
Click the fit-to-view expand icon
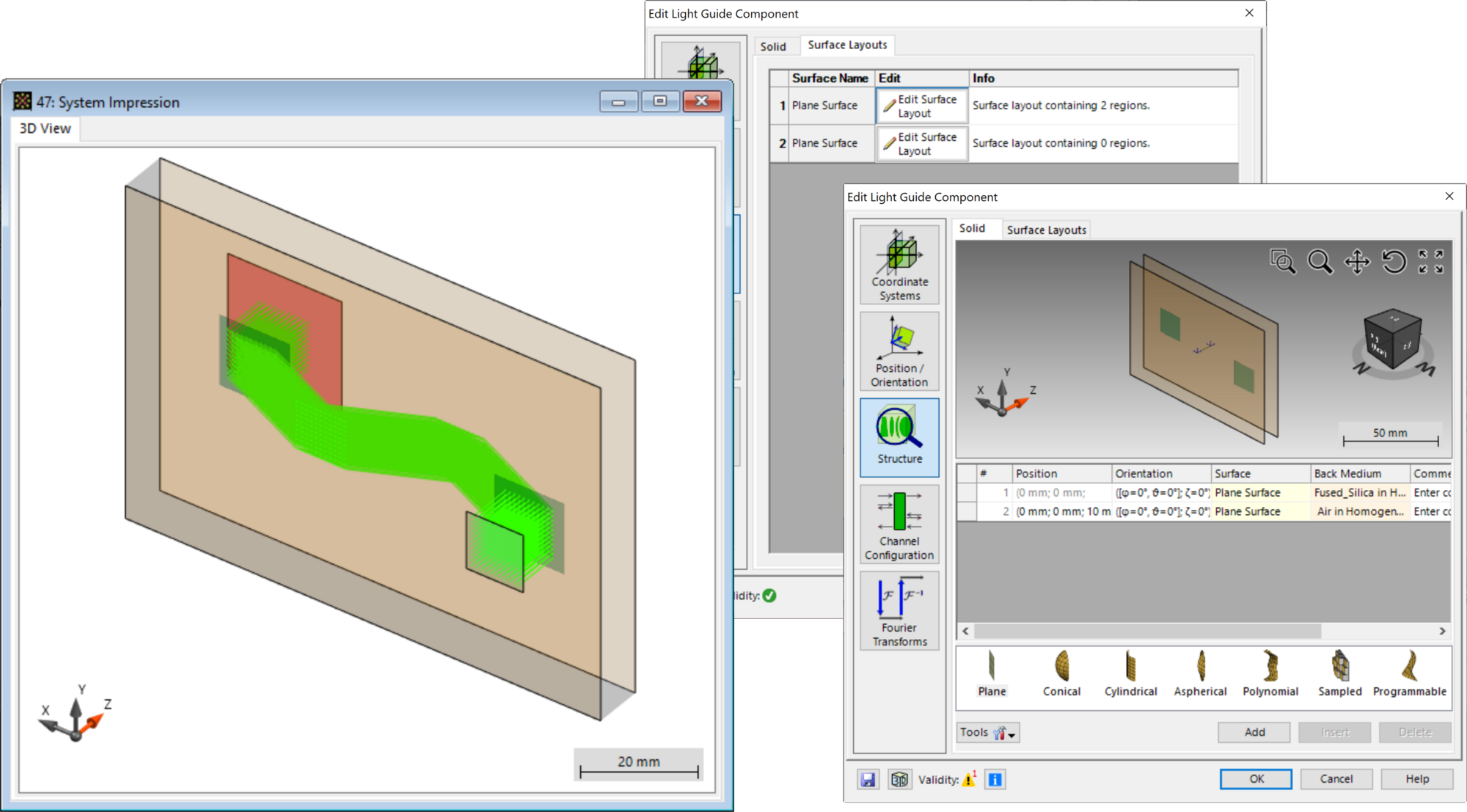click(1430, 262)
